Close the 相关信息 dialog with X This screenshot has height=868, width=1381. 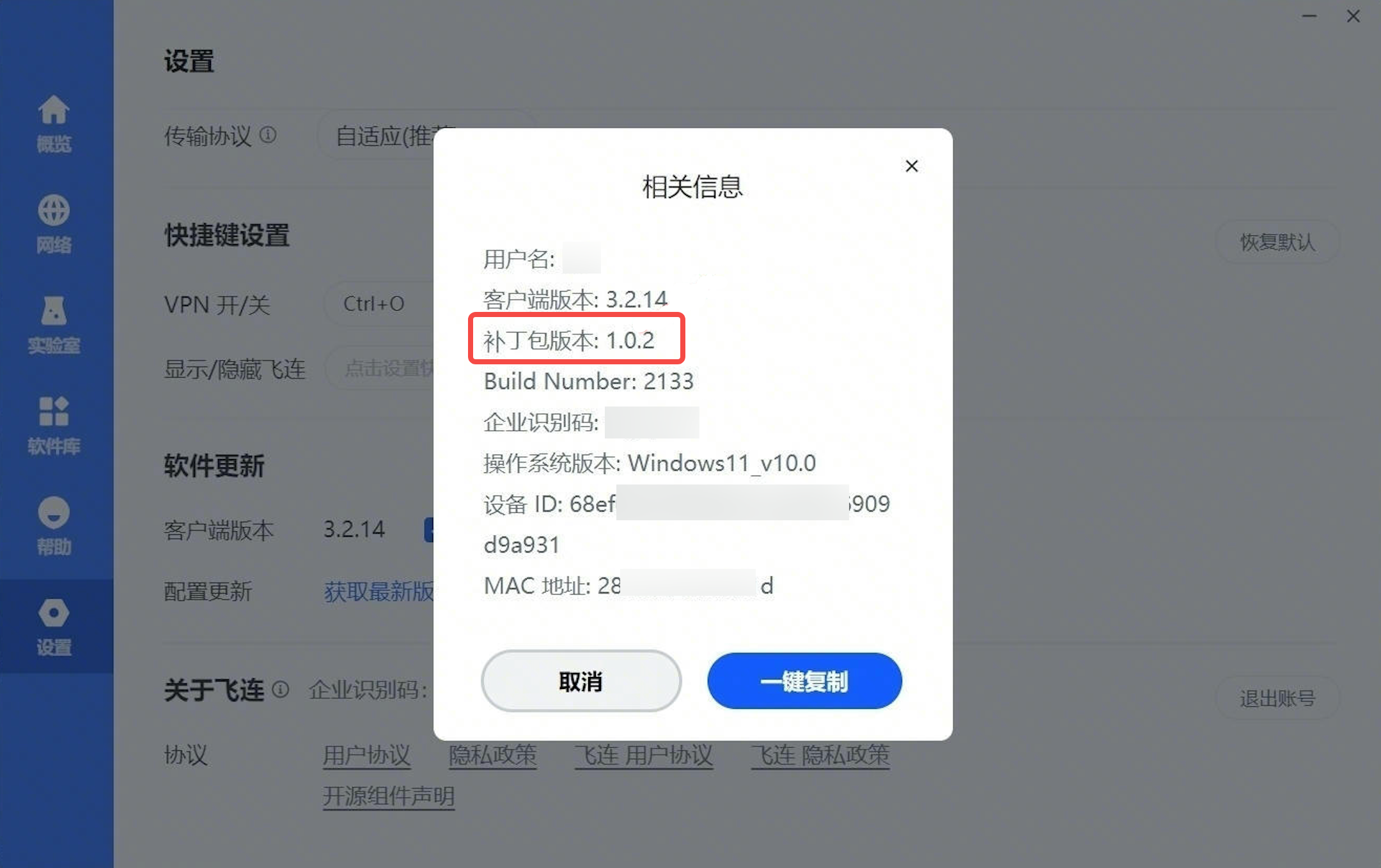(x=912, y=166)
